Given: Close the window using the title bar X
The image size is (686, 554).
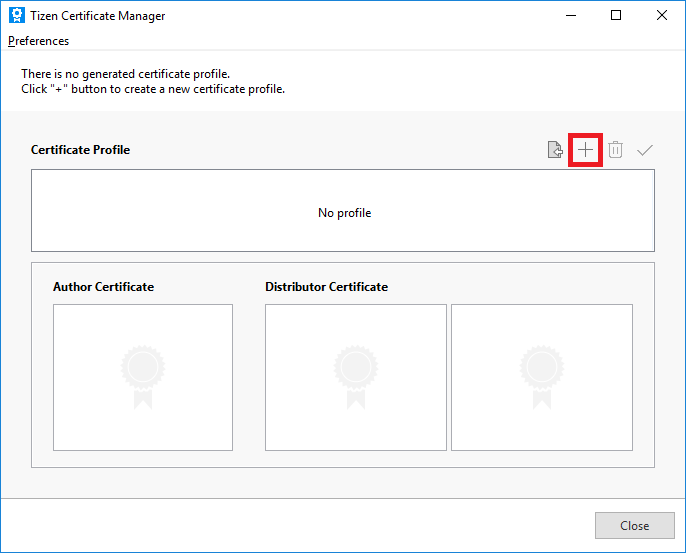Looking at the screenshot, I should [661, 16].
